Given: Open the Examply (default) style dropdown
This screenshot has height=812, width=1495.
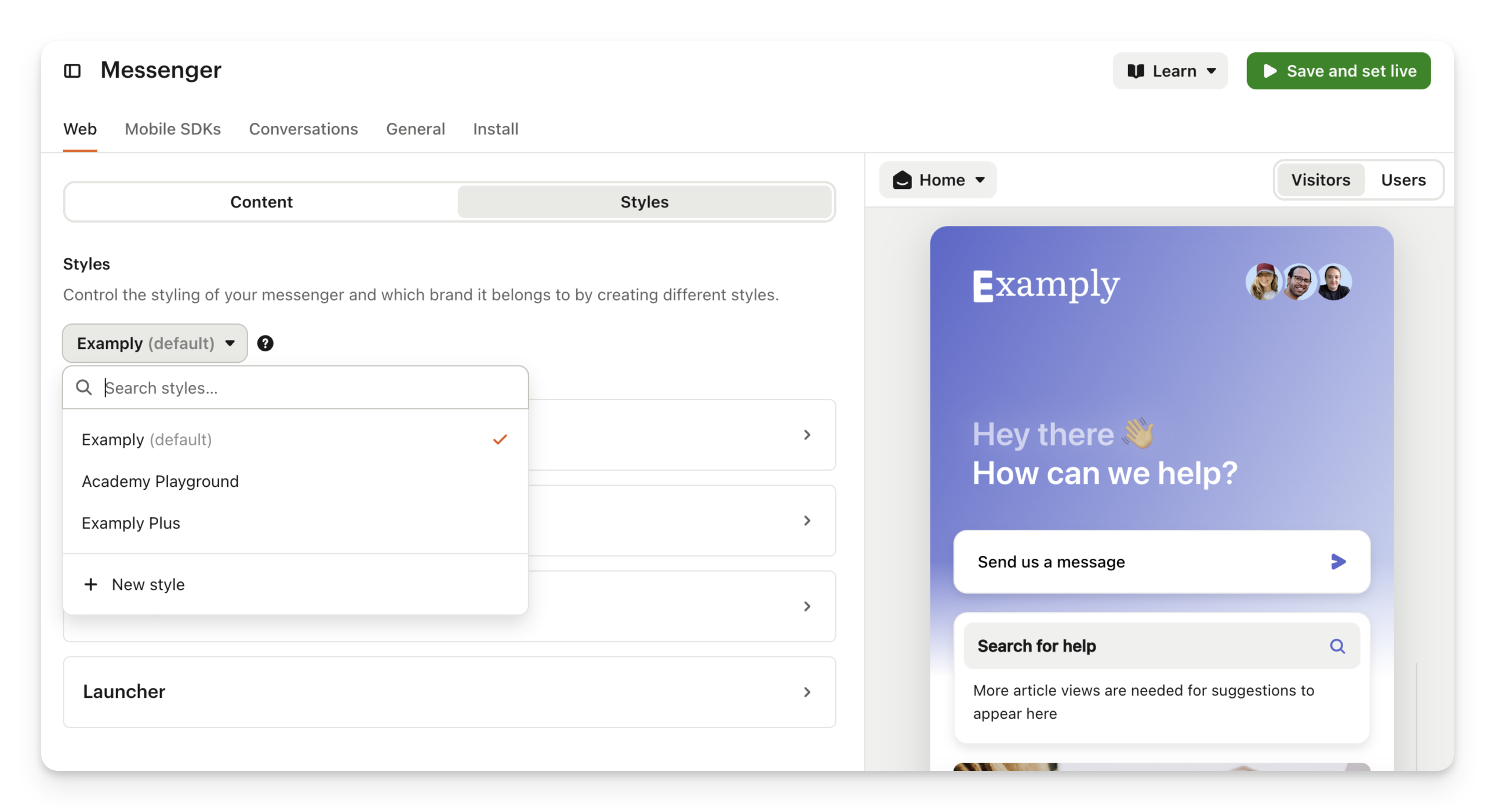Looking at the screenshot, I should tap(155, 344).
